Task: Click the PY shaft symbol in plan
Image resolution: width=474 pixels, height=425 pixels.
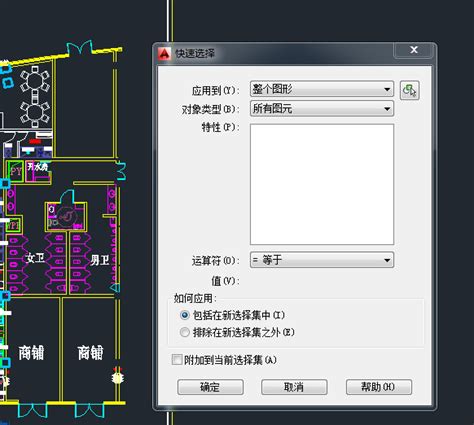Action: [15, 171]
